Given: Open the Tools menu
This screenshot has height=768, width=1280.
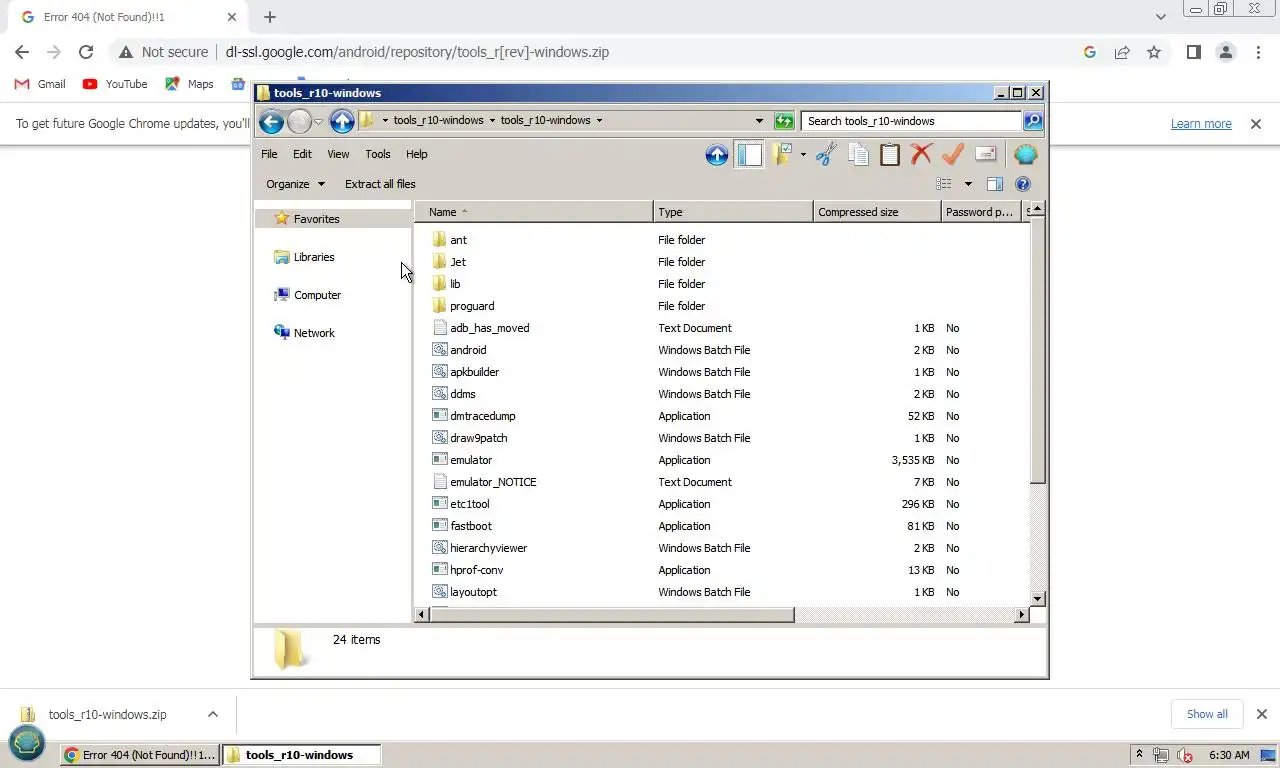Looking at the screenshot, I should click(x=378, y=154).
